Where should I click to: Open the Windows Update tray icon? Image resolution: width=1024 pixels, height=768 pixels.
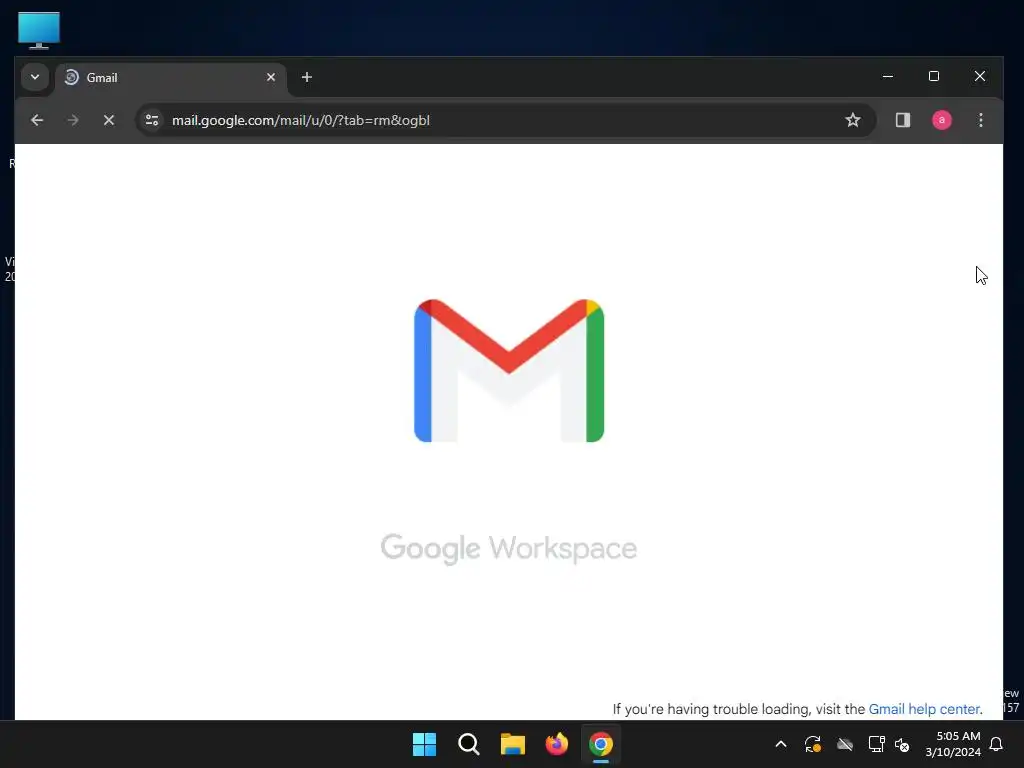813,744
